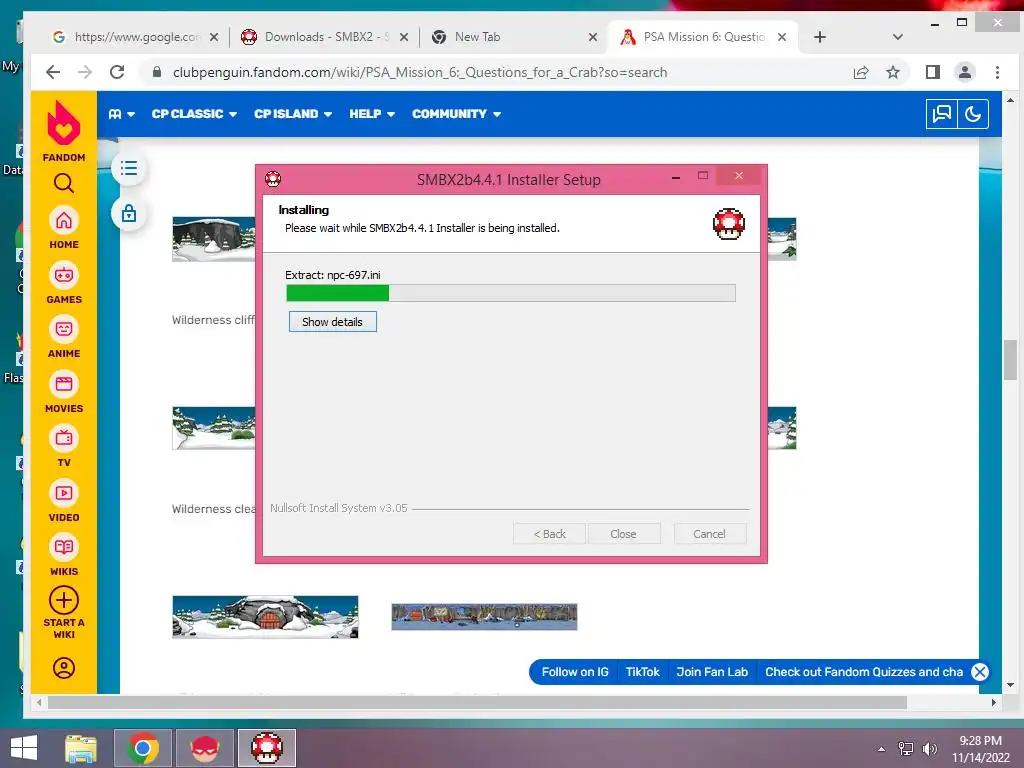
Task: Click the Chrome taskbar icon
Action: (x=143, y=748)
